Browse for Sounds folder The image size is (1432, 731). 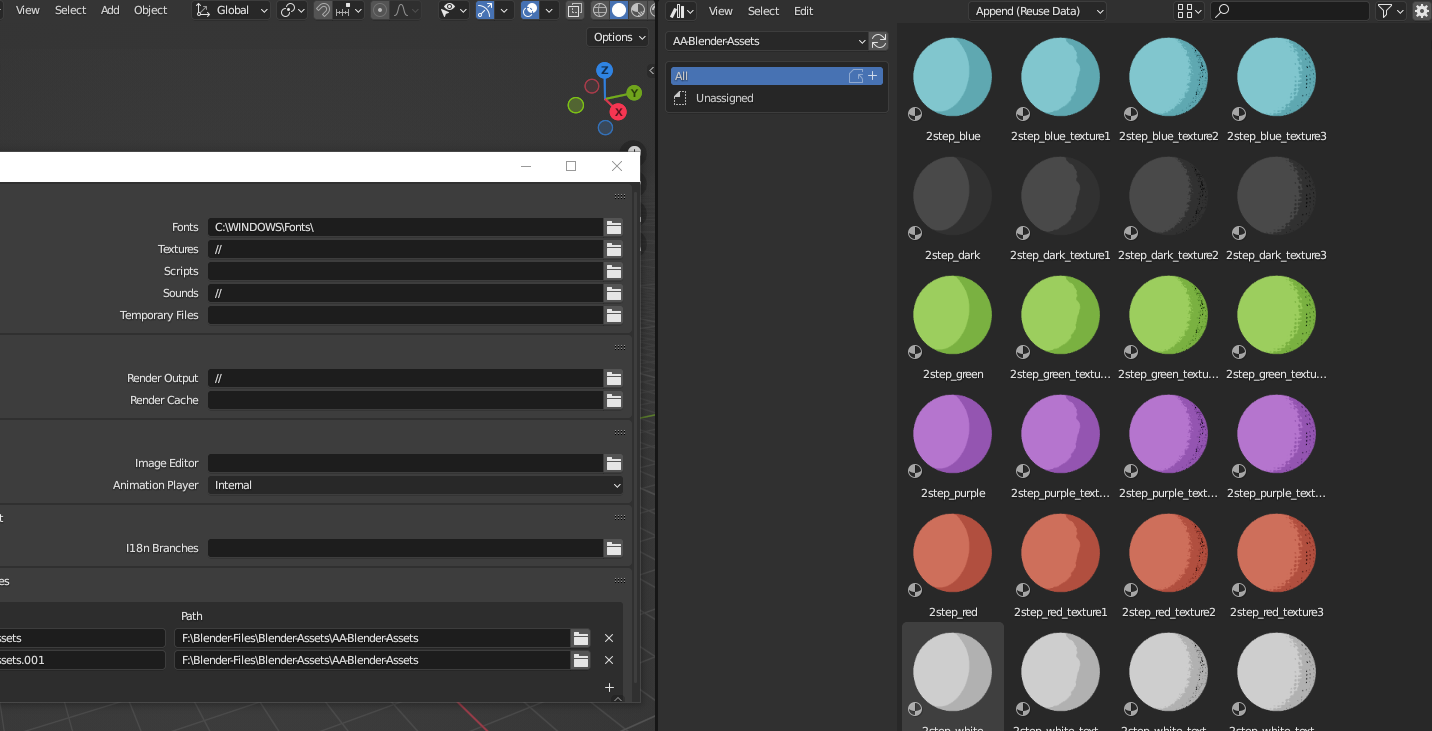(614, 293)
